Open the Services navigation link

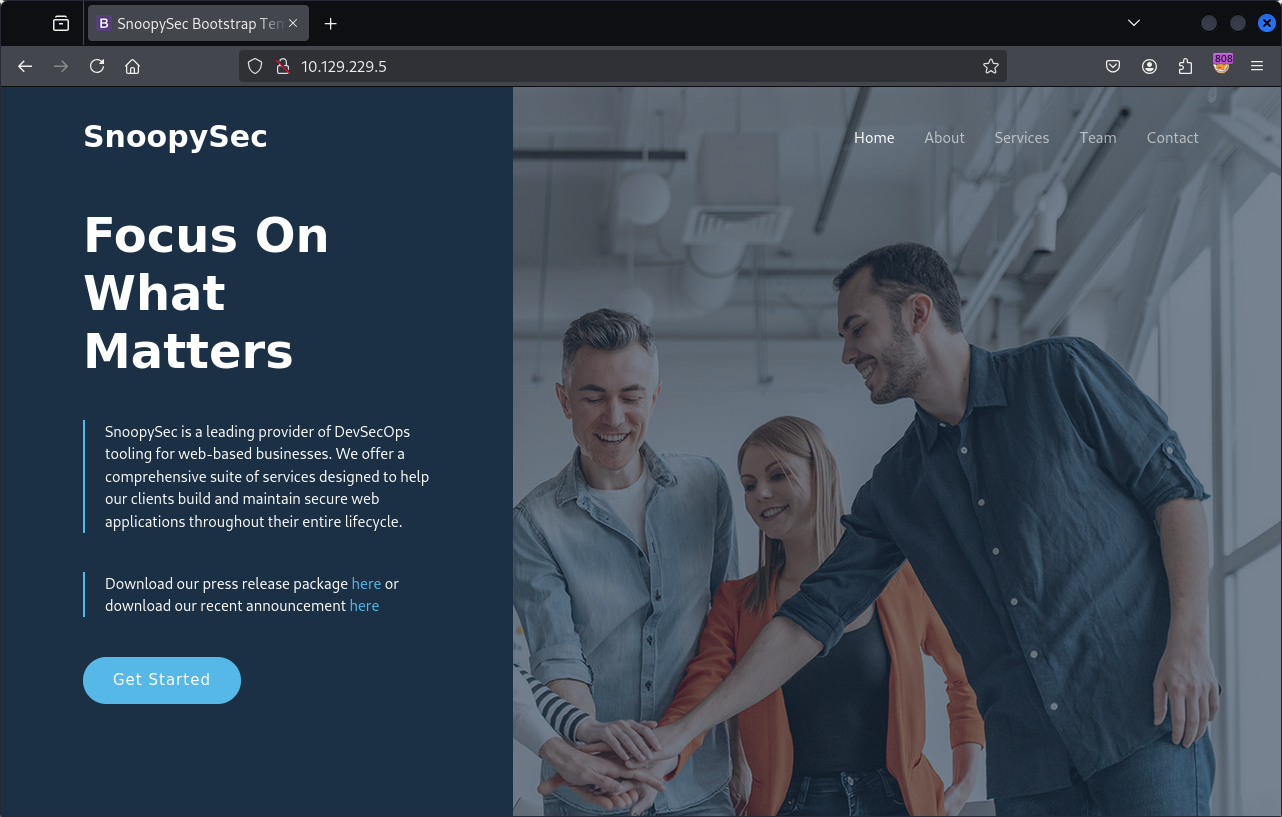(x=1021, y=138)
